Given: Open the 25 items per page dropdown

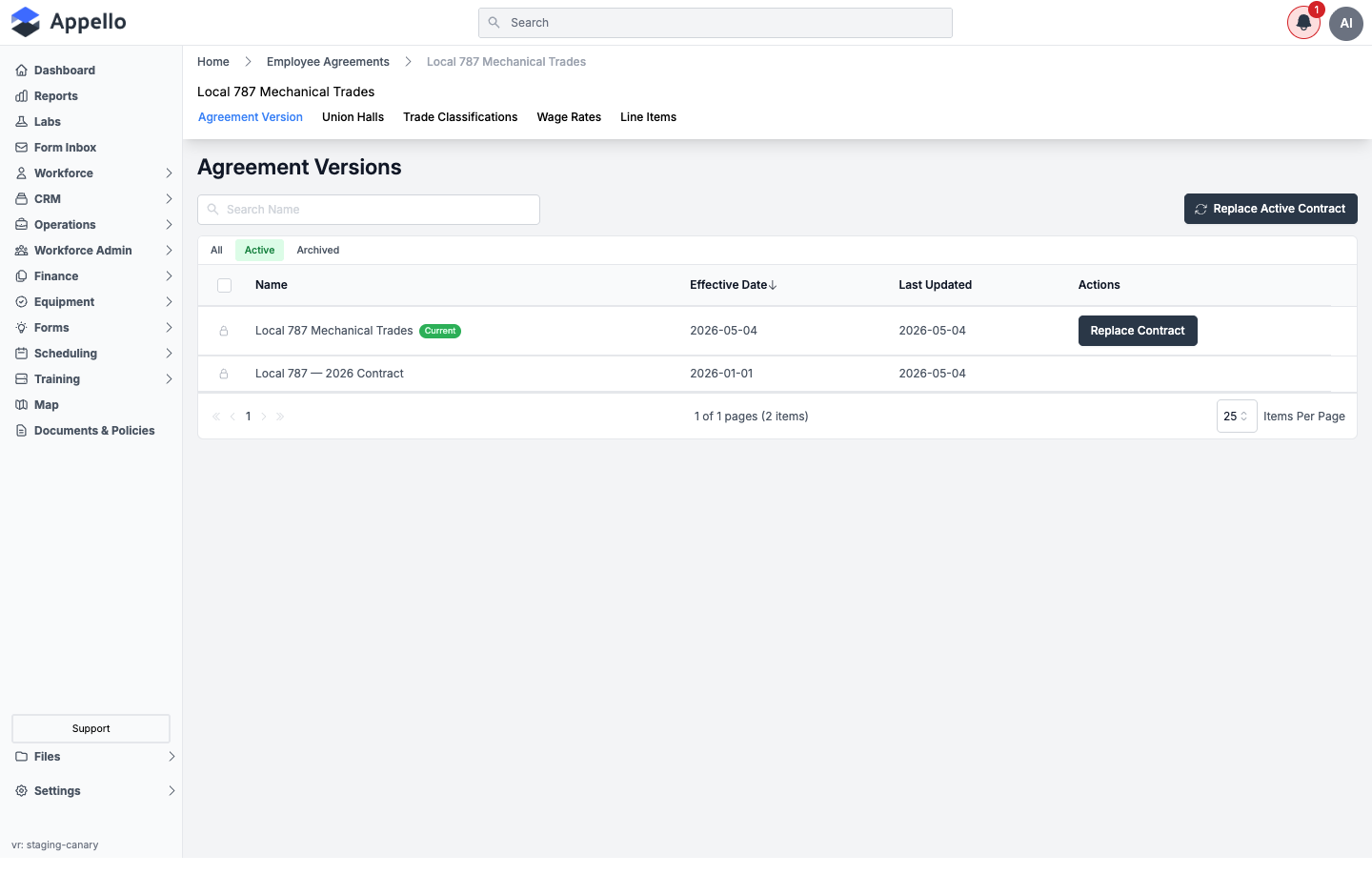Looking at the screenshot, I should coord(1237,417).
